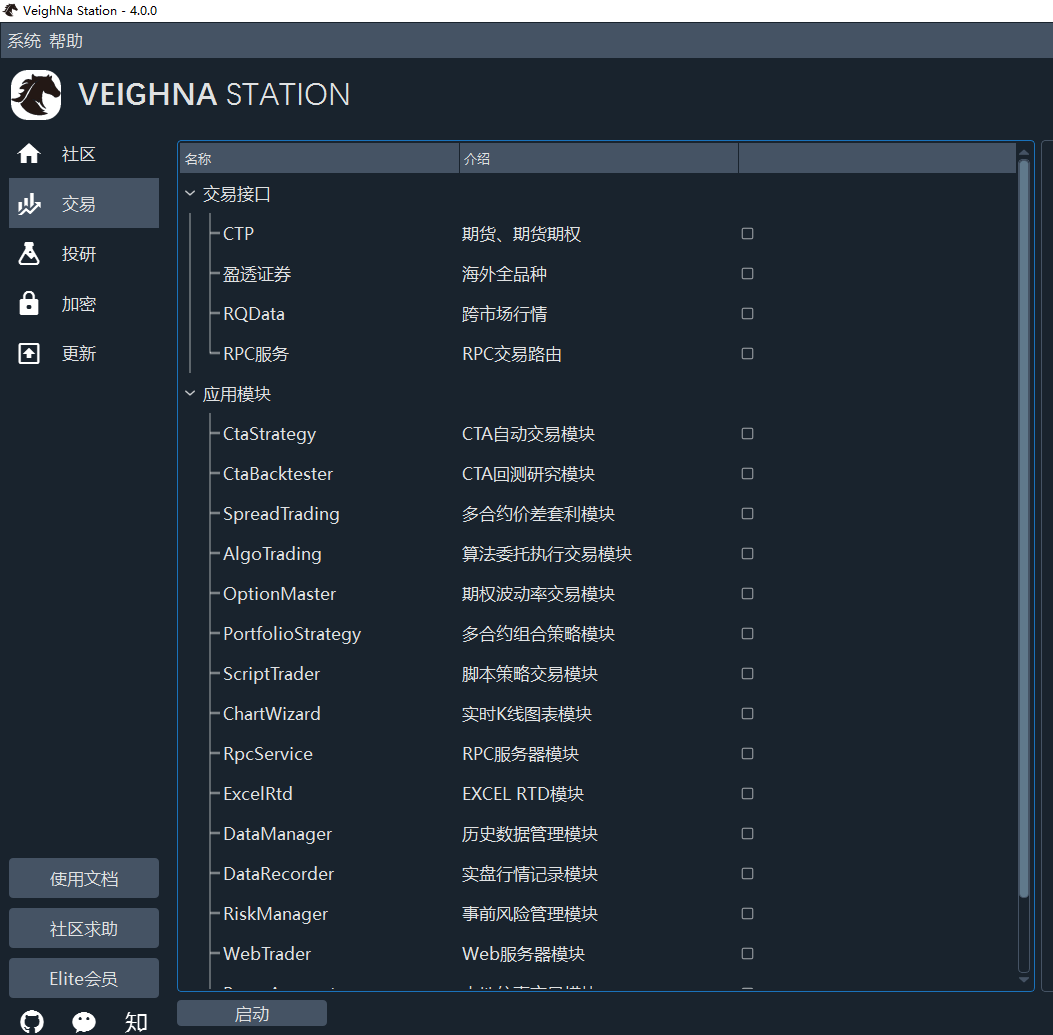Image resolution: width=1053 pixels, height=1035 pixels.
Task: Switch to the 更新 section
Action: 84,353
